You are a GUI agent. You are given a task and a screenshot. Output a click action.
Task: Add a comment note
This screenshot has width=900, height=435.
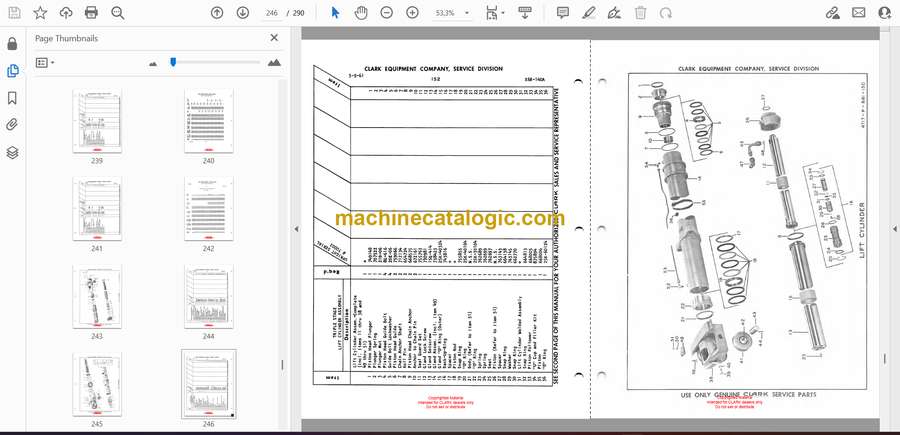[x=563, y=13]
